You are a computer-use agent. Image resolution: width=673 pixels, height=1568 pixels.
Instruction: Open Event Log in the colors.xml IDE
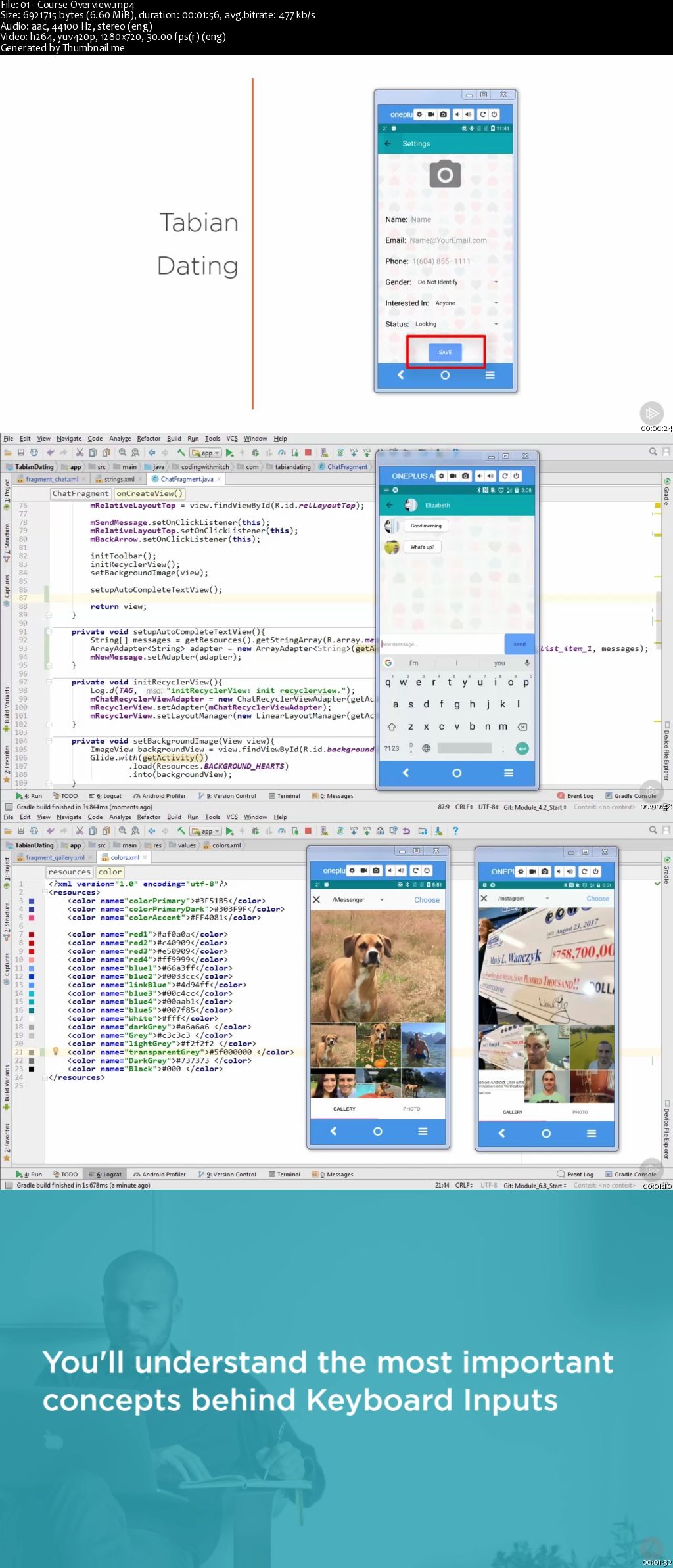click(x=575, y=1175)
